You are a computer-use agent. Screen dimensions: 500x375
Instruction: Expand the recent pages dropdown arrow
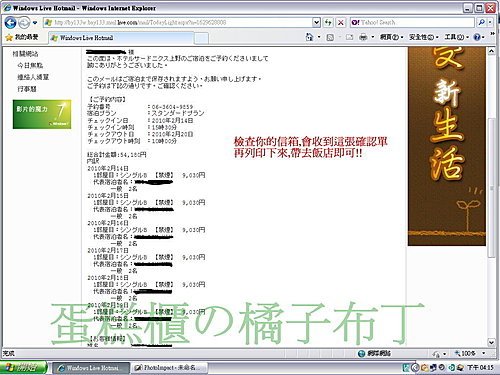tap(35, 23)
